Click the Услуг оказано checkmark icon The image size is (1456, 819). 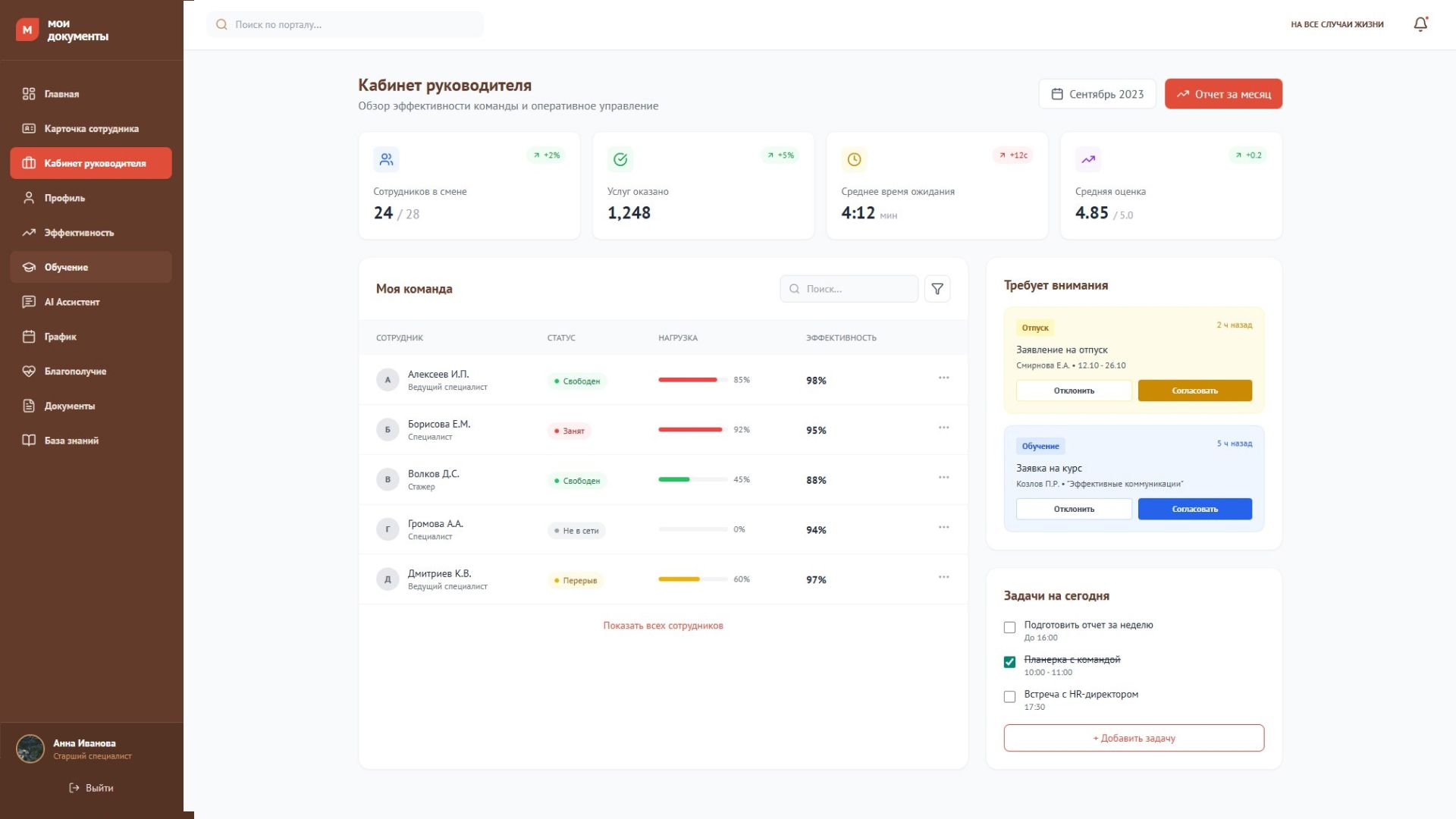tap(620, 159)
